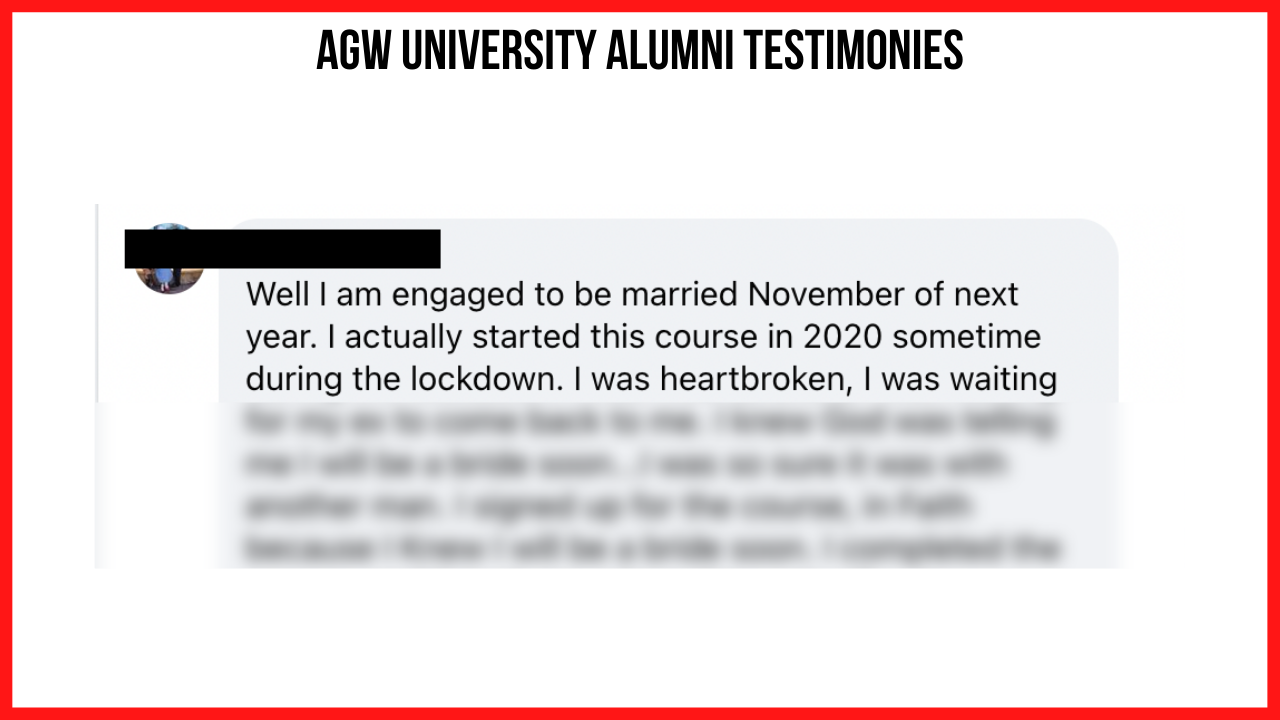Image resolution: width=1280 pixels, height=720 pixels.
Task: Click the line beginning 'during the lockdown'
Action: pyautogui.click(x=651, y=380)
